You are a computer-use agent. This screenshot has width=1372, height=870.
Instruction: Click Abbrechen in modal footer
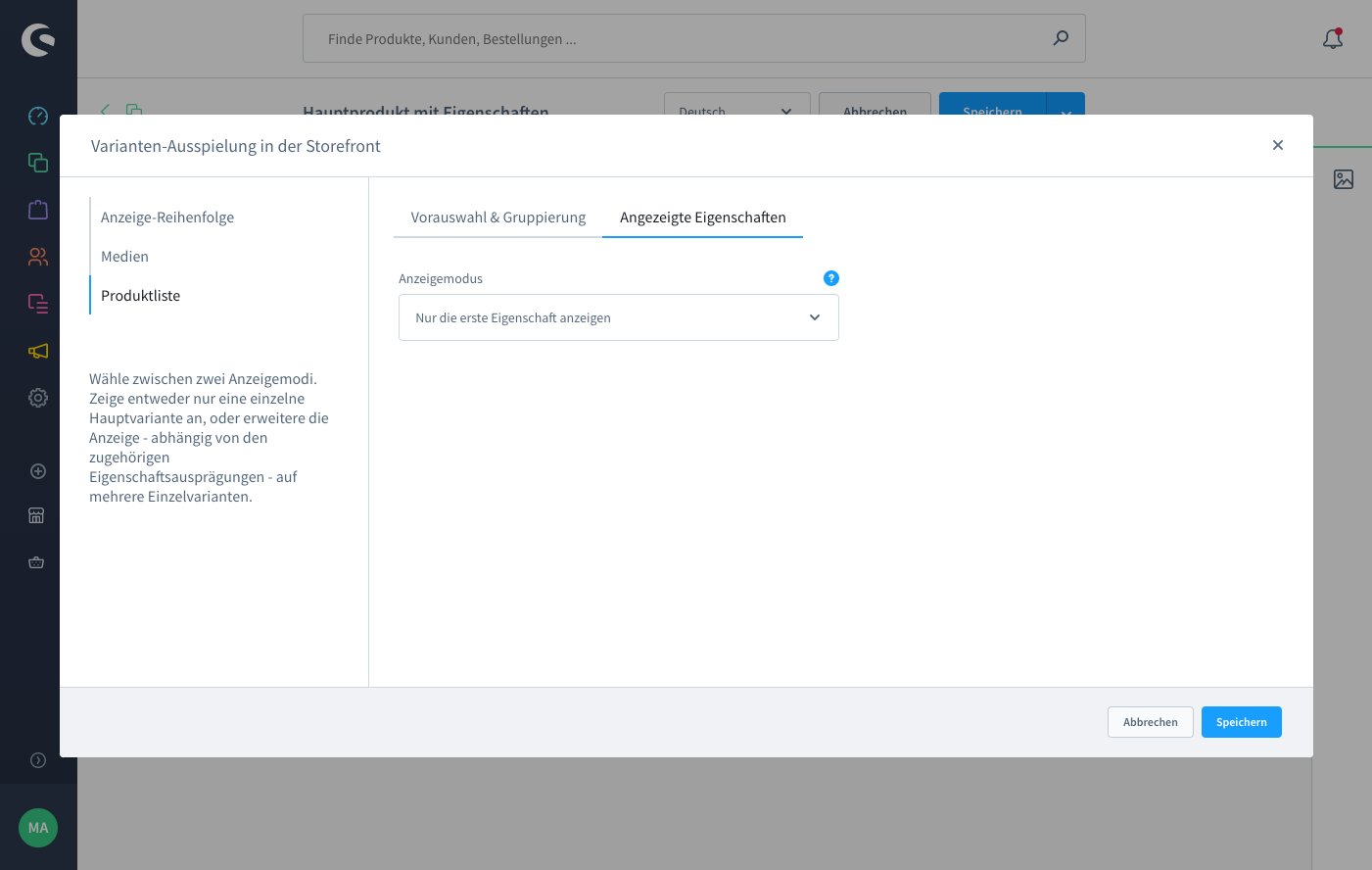pos(1151,722)
